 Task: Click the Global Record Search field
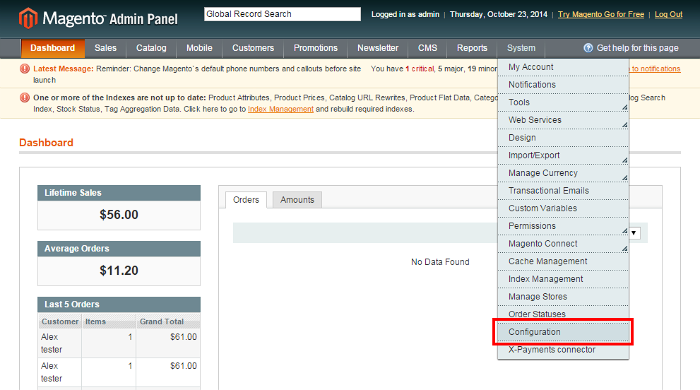(282, 14)
